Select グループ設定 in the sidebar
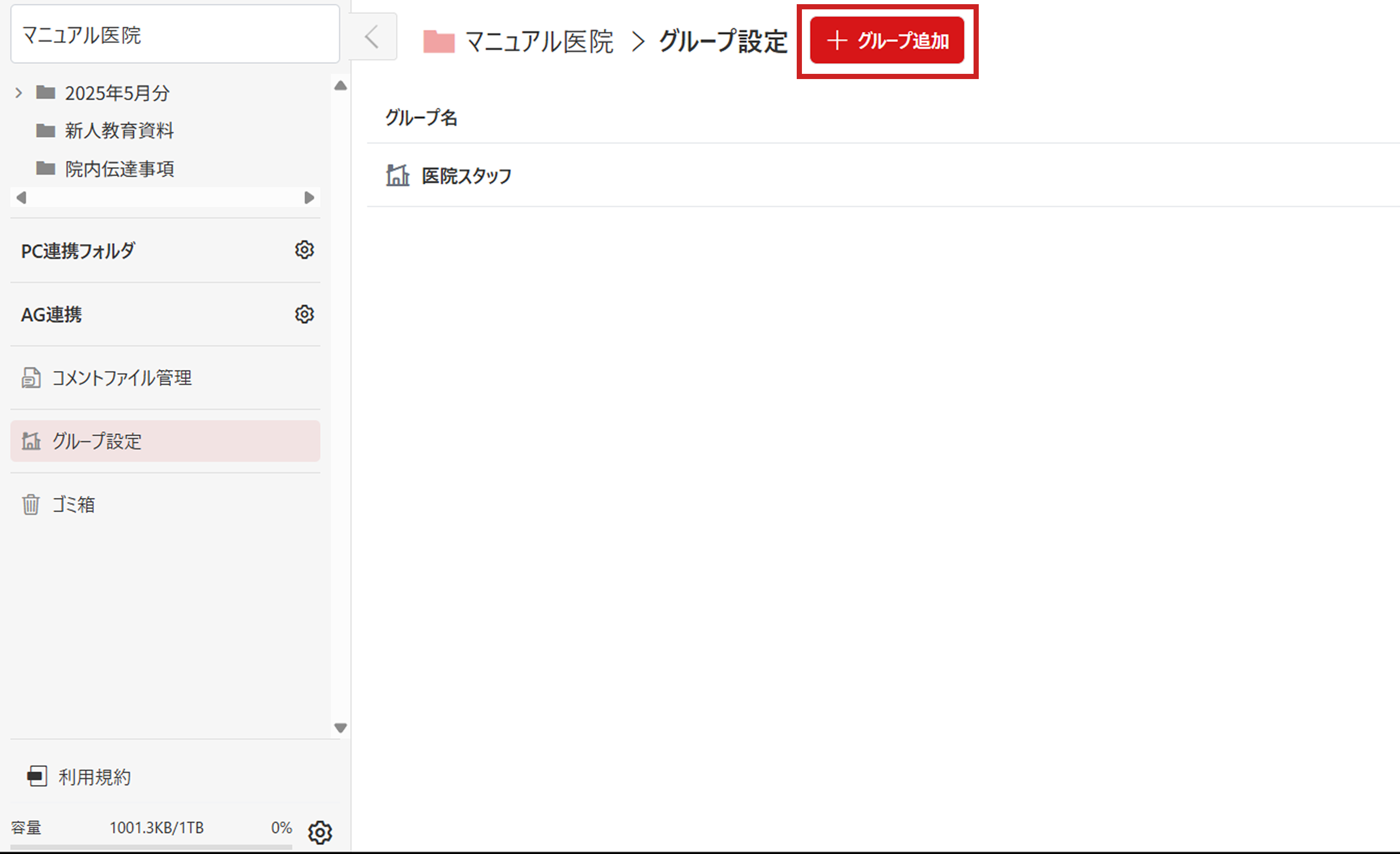Viewport: 1400px width, 854px height. [x=165, y=441]
